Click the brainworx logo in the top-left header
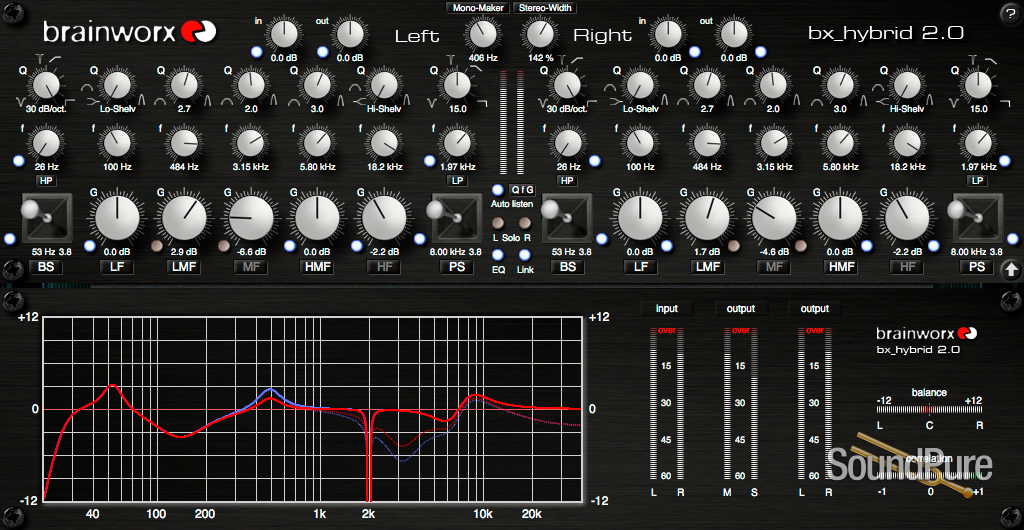Screen dimensions: 1024x530 click(x=129, y=31)
